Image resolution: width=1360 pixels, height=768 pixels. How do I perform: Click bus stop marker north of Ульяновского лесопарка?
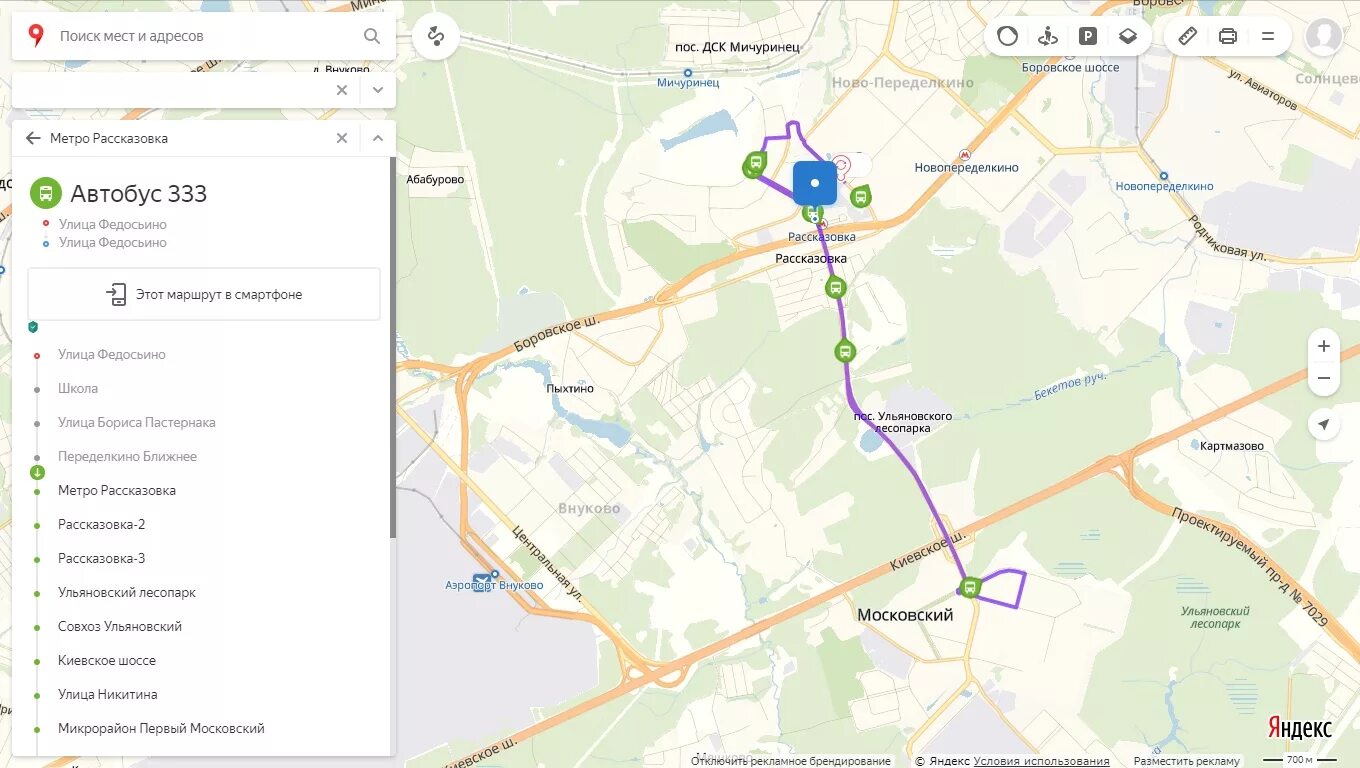point(845,352)
